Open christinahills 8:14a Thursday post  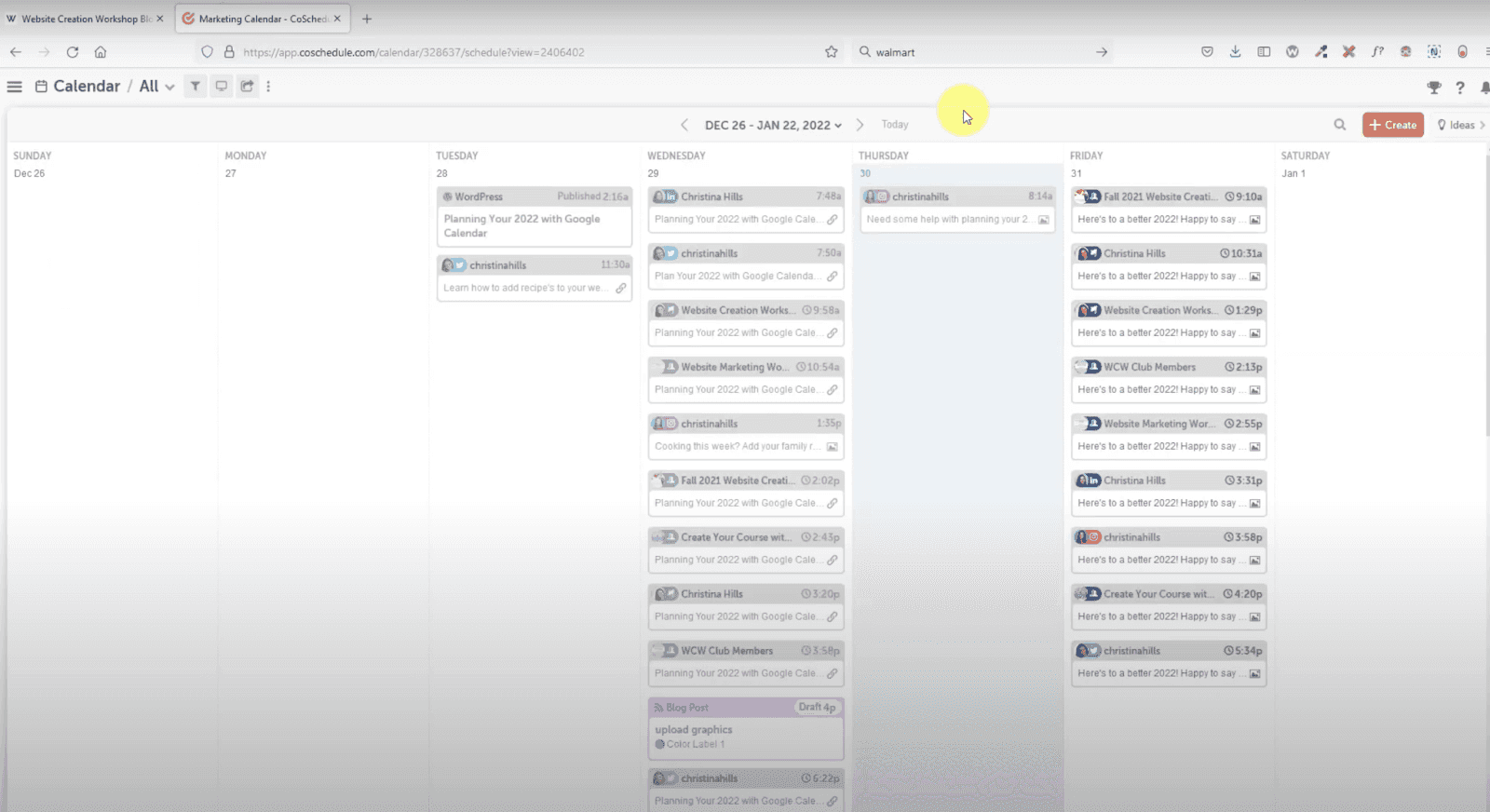click(957, 209)
